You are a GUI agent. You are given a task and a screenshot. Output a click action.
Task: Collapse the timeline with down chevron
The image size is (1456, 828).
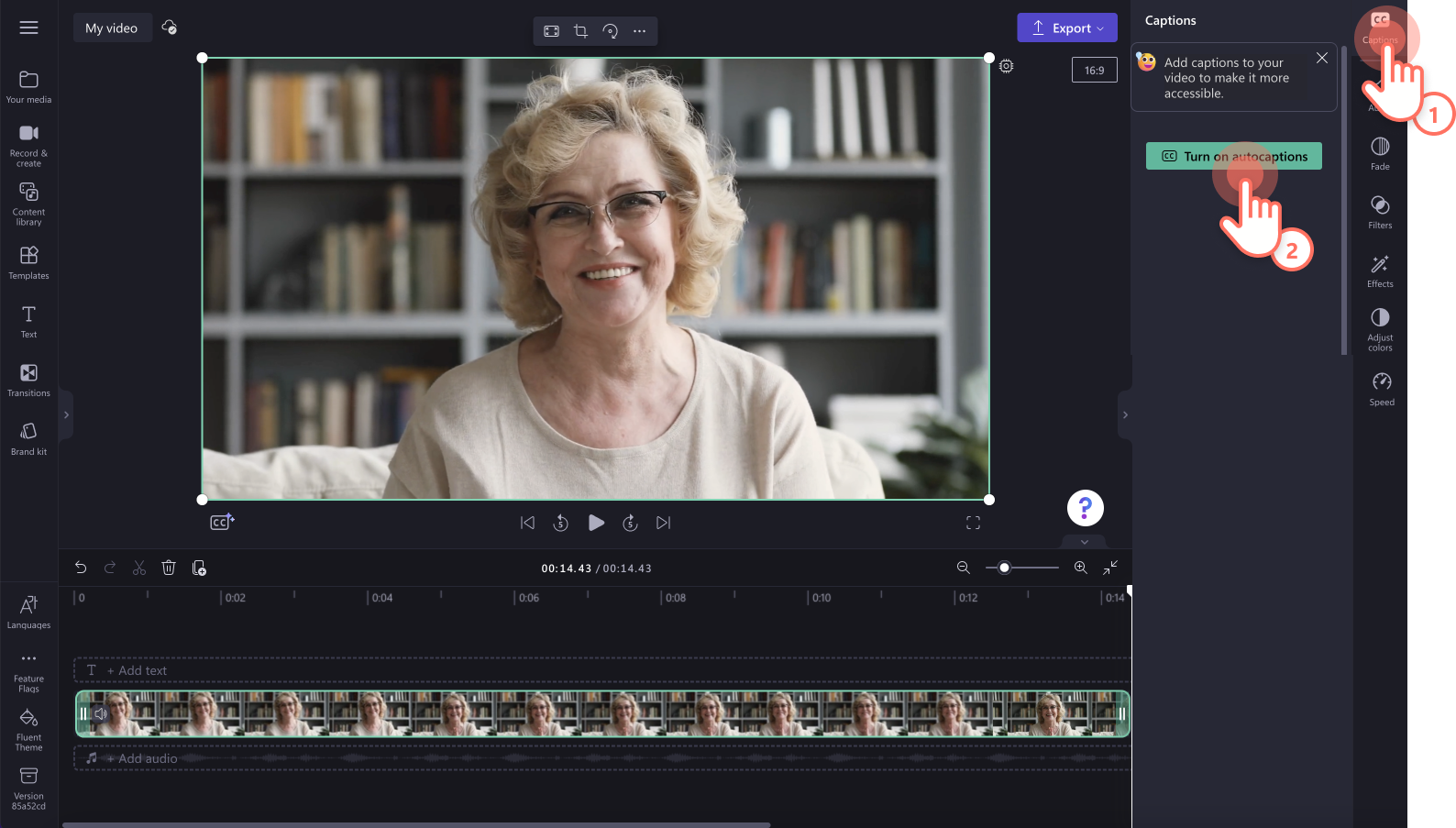point(1085,542)
